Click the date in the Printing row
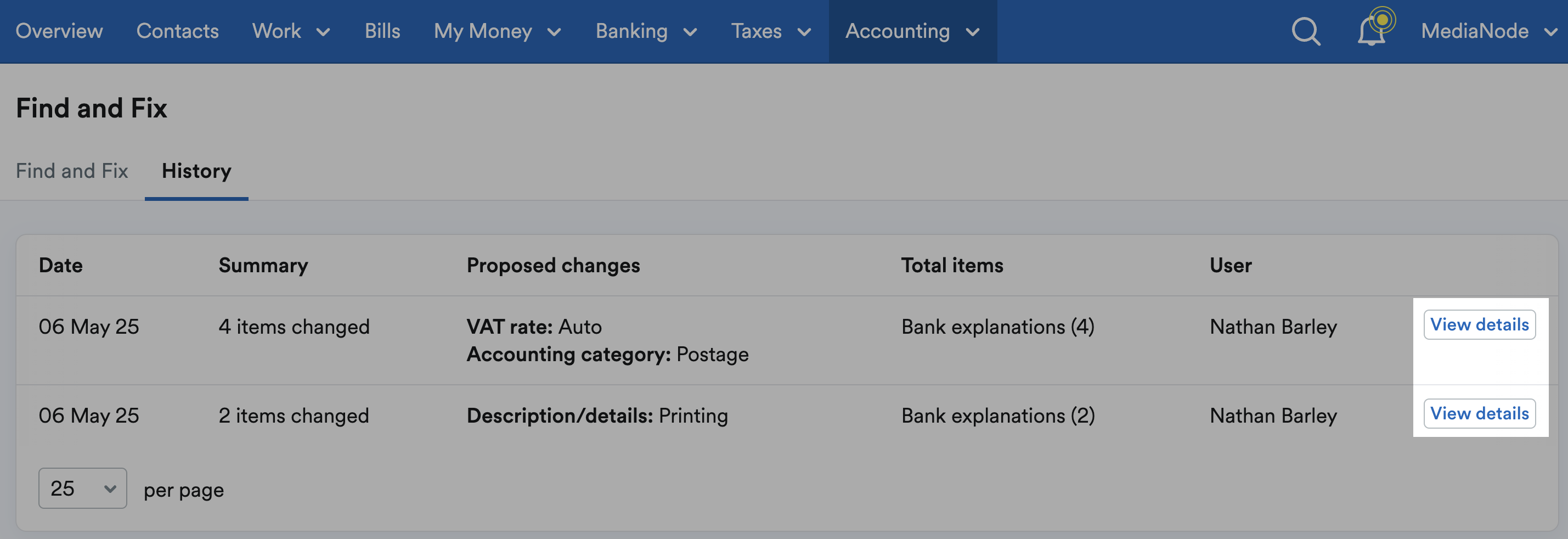The height and width of the screenshot is (539, 1568). click(89, 416)
